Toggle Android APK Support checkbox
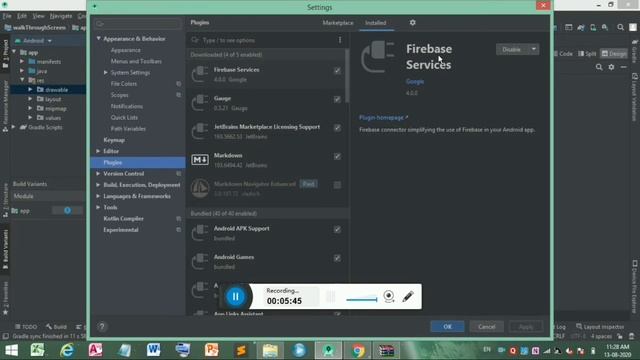The height and width of the screenshot is (360, 640). pos(337,229)
